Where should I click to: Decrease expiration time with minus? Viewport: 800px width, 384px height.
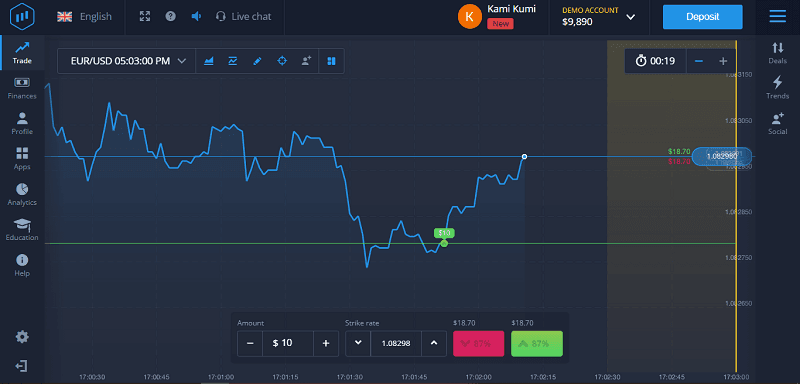tap(699, 61)
